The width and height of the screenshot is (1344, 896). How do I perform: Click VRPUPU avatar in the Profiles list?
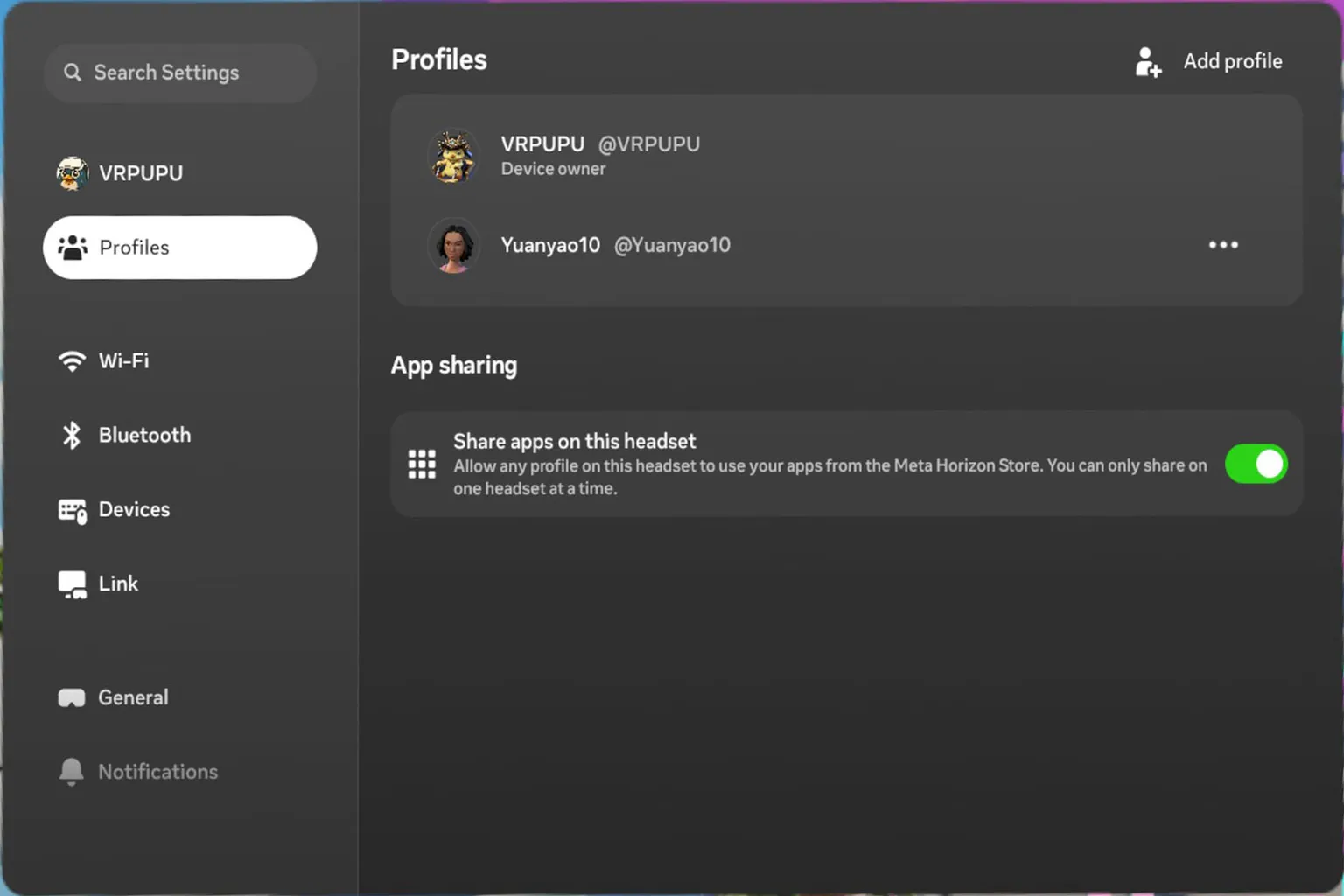coord(452,156)
